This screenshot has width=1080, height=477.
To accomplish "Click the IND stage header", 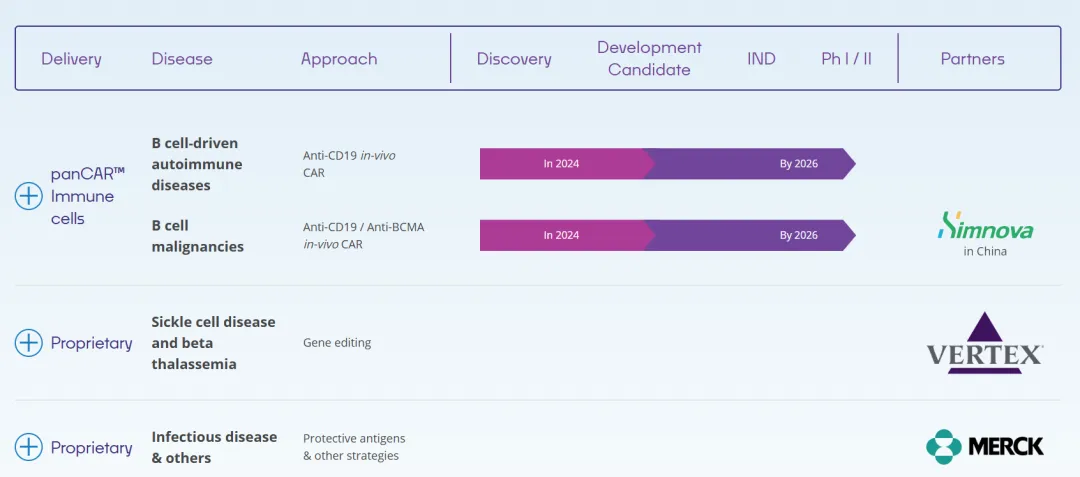I will [x=761, y=59].
